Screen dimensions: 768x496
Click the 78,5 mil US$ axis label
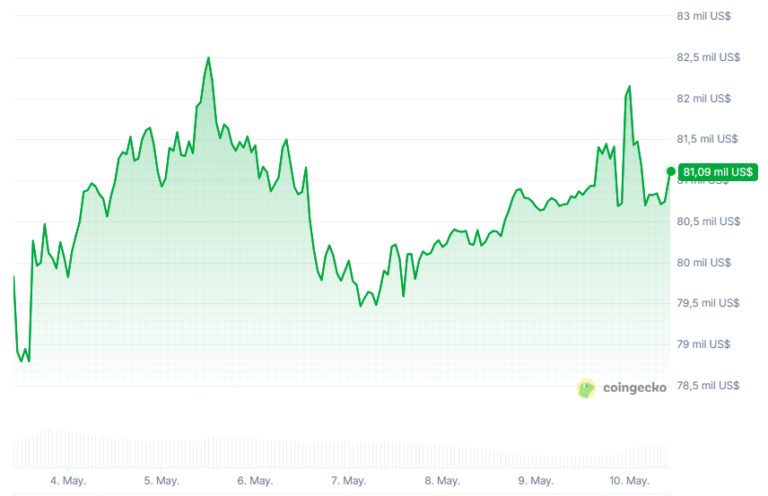[x=708, y=385]
